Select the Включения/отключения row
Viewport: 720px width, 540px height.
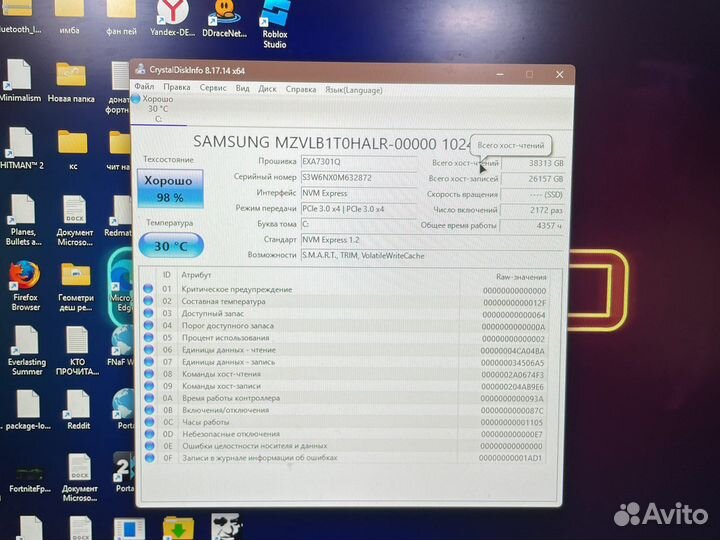point(344,410)
